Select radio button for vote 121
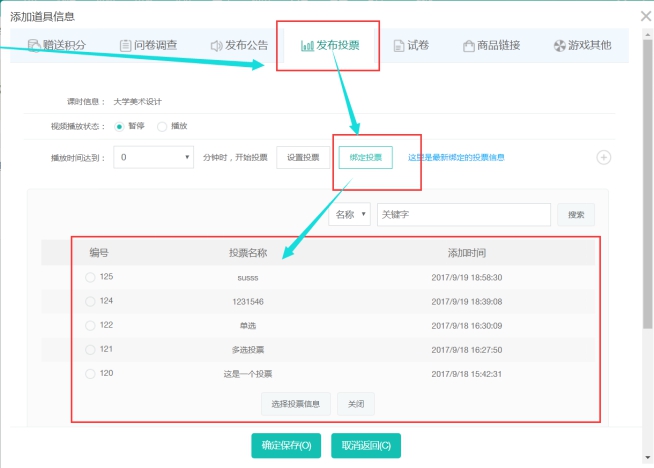 pos(90,350)
